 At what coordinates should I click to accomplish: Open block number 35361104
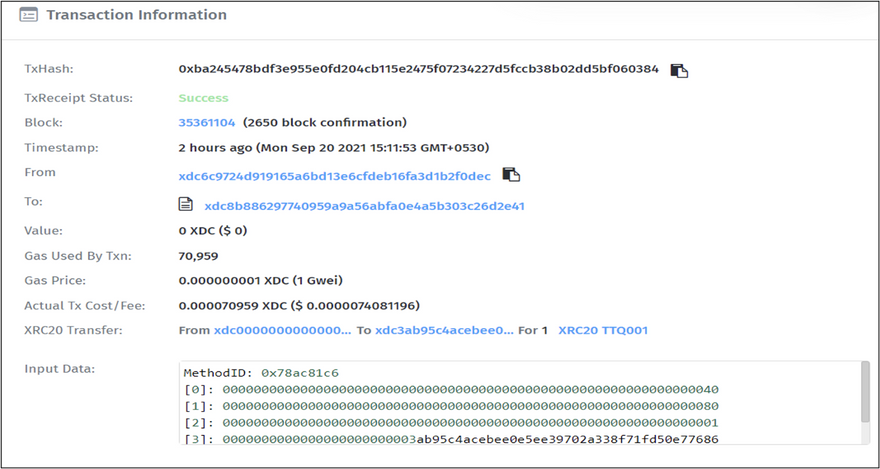pyautogui.click(x=207, y=123)
